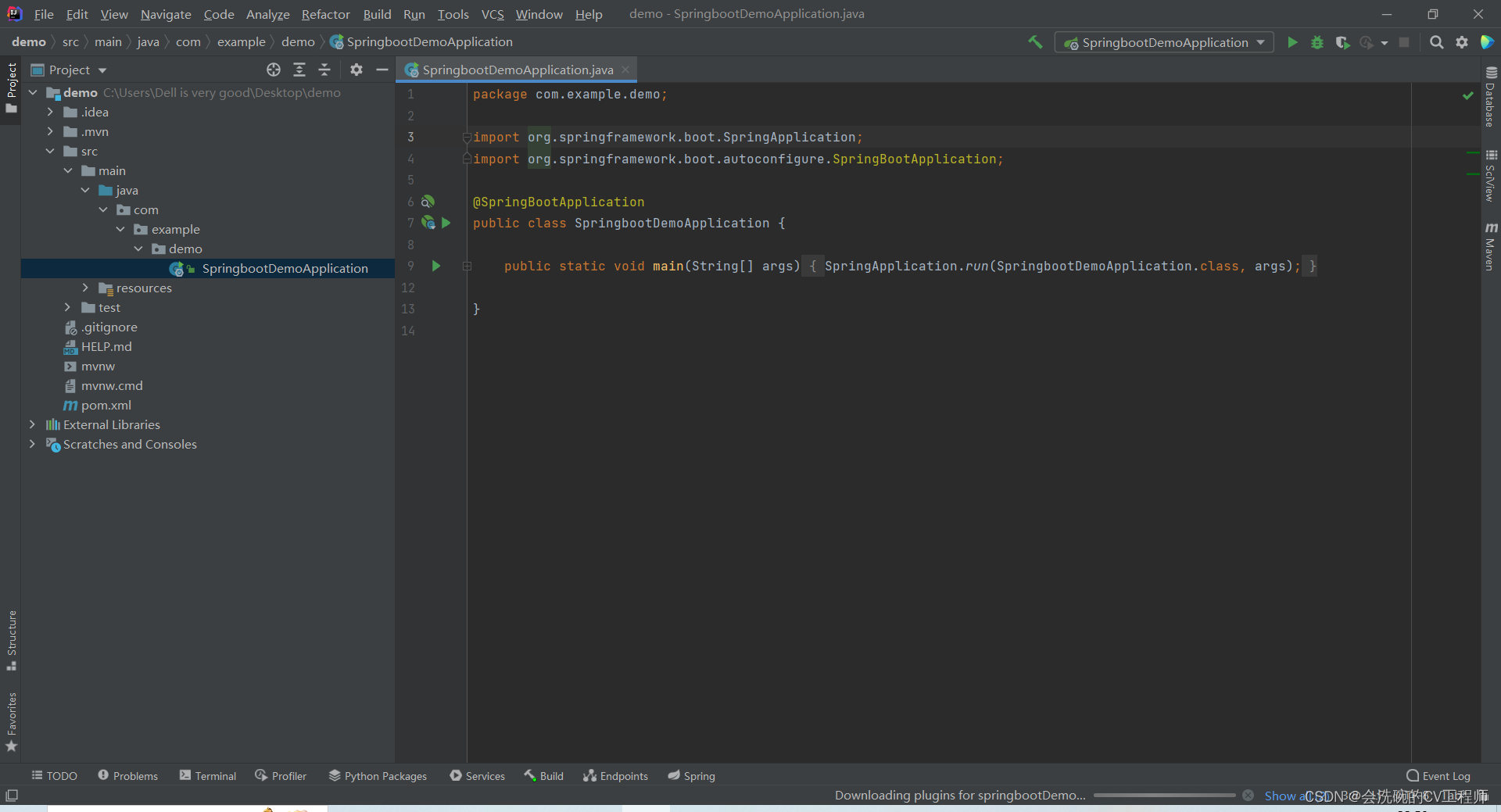This screenshot has width=1501, height=812.
Task: Fold the import statements block
Action: [467, 138]
